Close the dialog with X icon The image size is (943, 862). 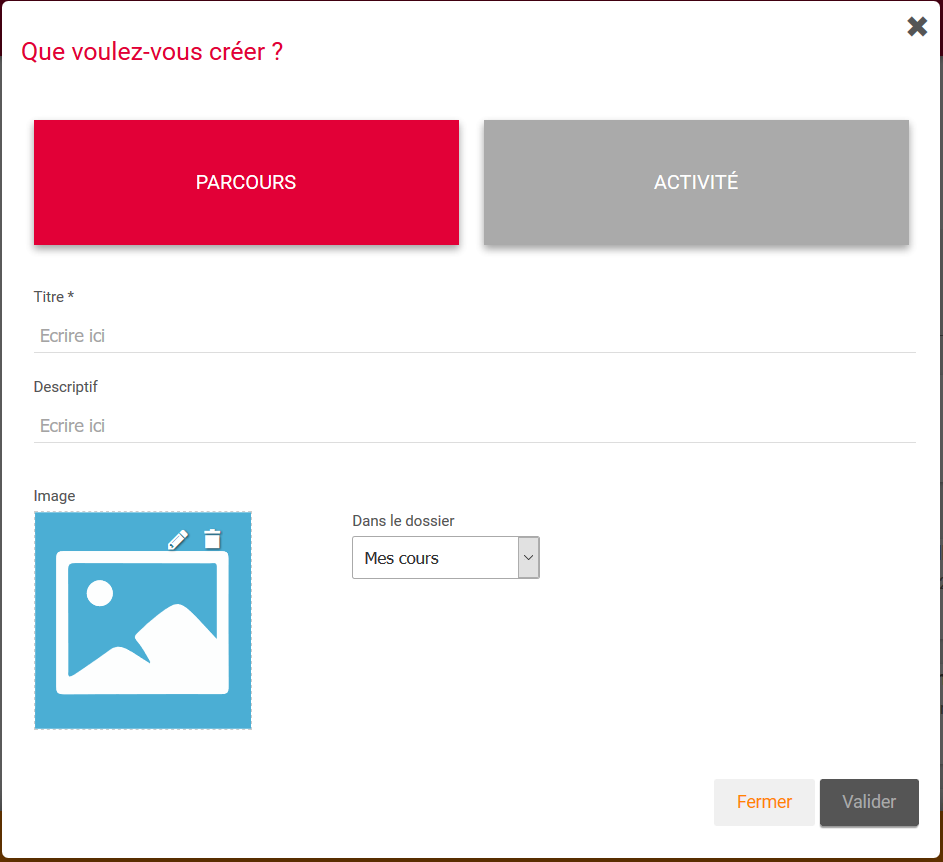917,27
